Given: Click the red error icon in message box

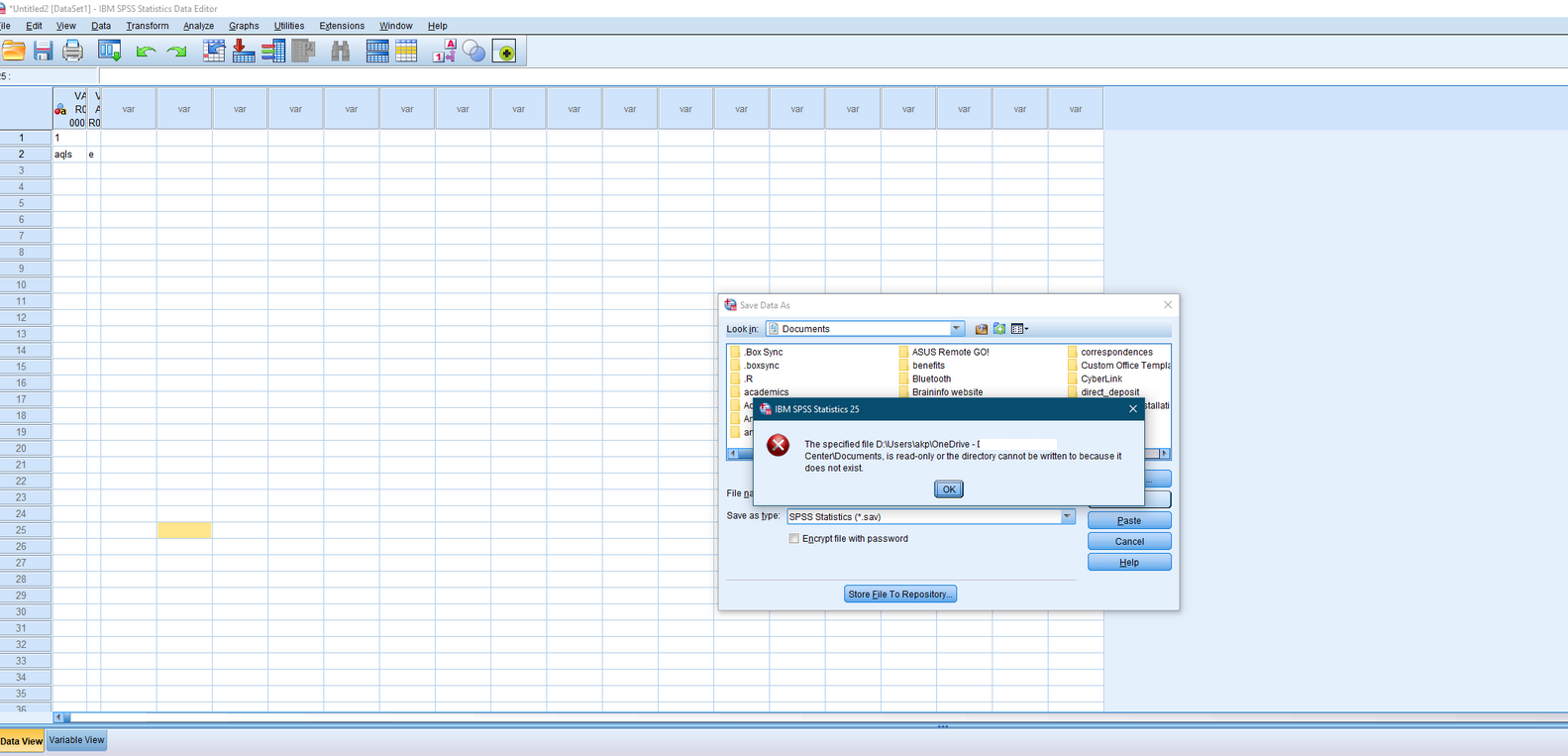Looking at the screenshot, I should click(779, 445).
